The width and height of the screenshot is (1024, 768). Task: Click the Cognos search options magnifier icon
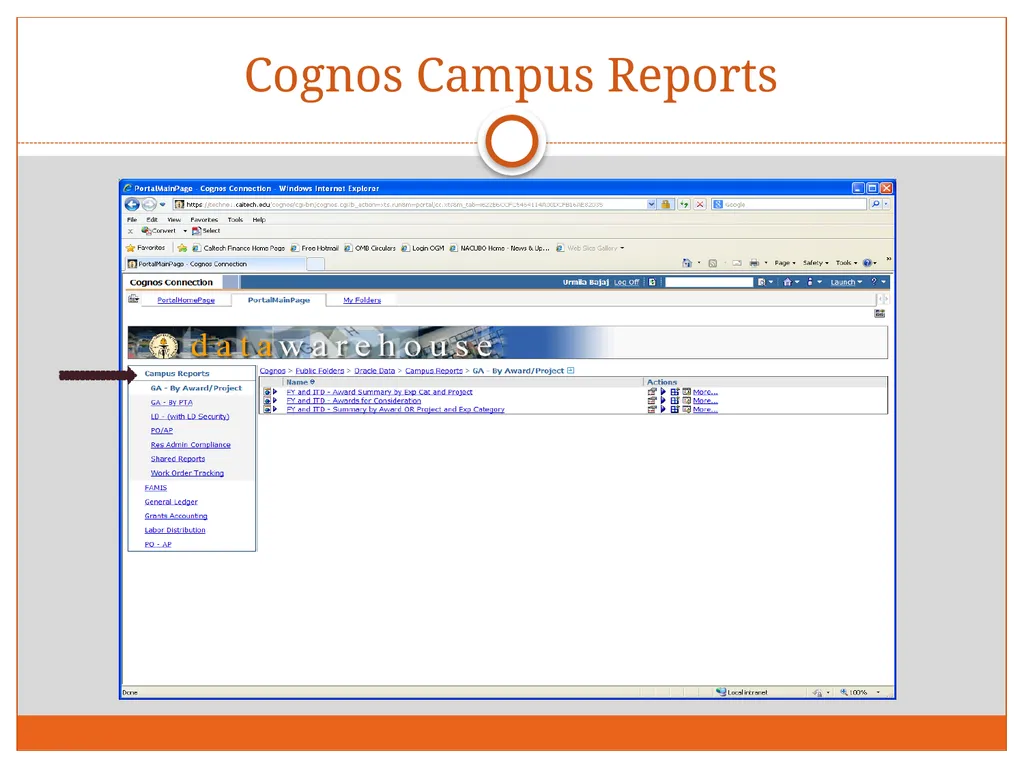click(x=761, y=282)
